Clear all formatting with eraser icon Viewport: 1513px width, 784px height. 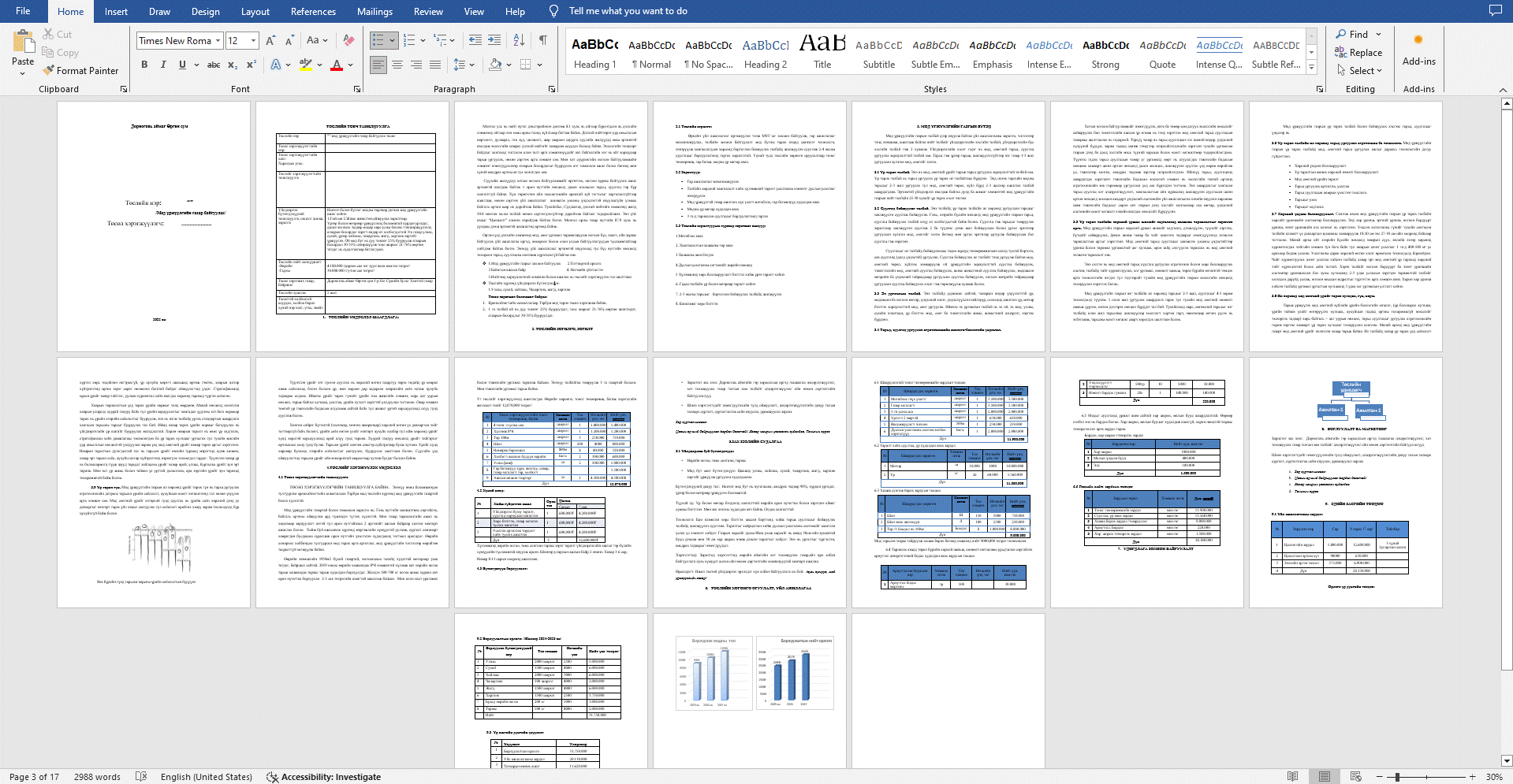[348, 40]
